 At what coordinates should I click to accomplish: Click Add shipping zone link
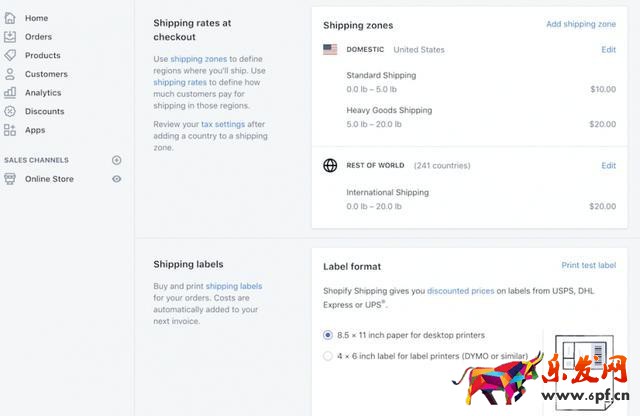[580, 24]
